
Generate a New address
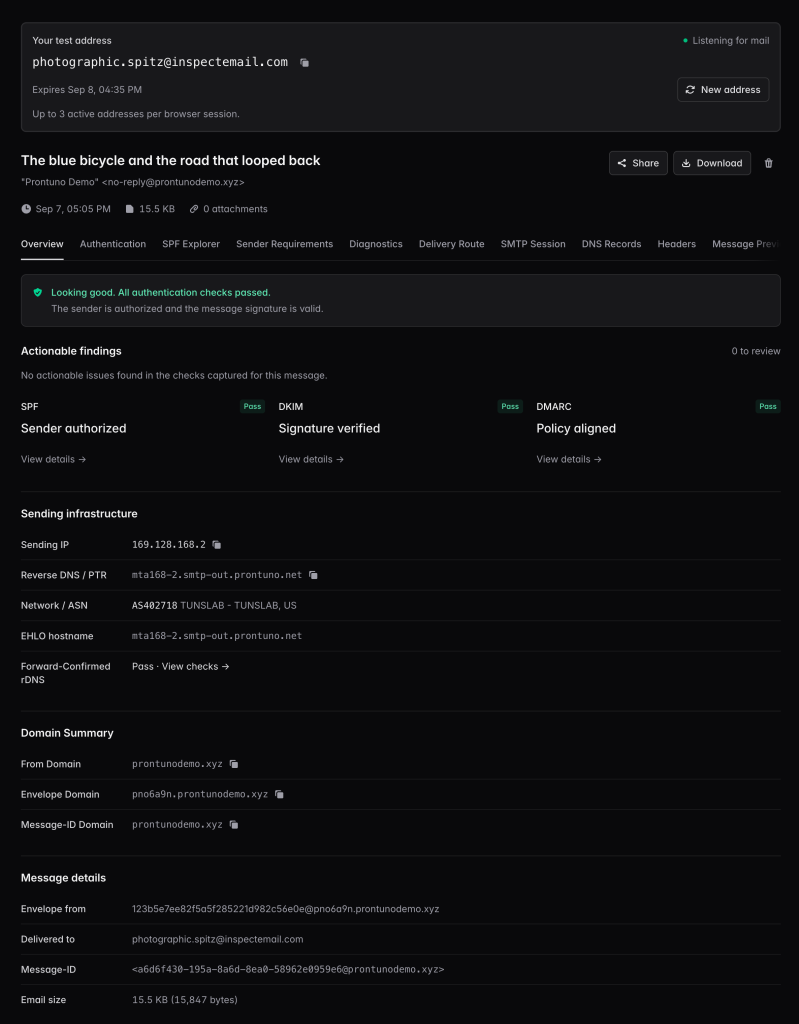point(723,89)
